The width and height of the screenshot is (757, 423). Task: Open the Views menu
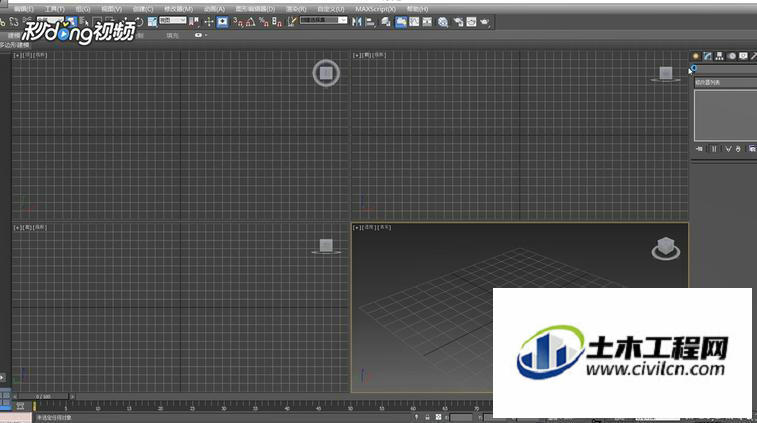pos(112,9)
